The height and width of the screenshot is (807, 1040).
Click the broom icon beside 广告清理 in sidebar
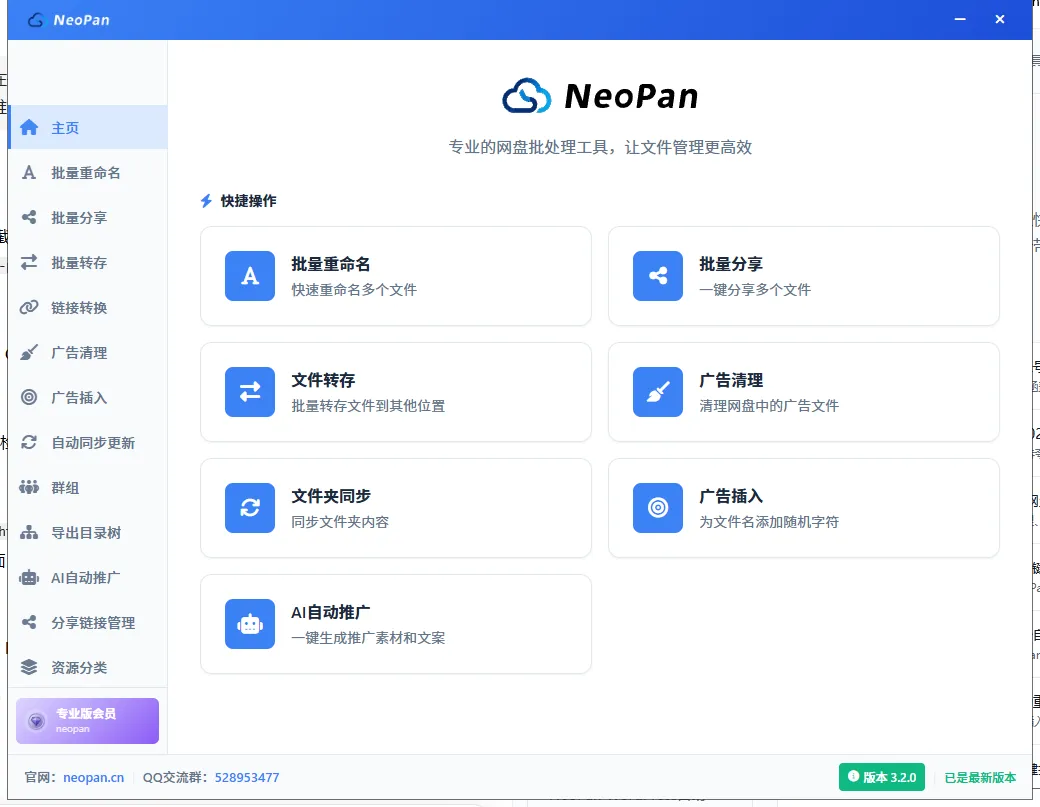29,352
